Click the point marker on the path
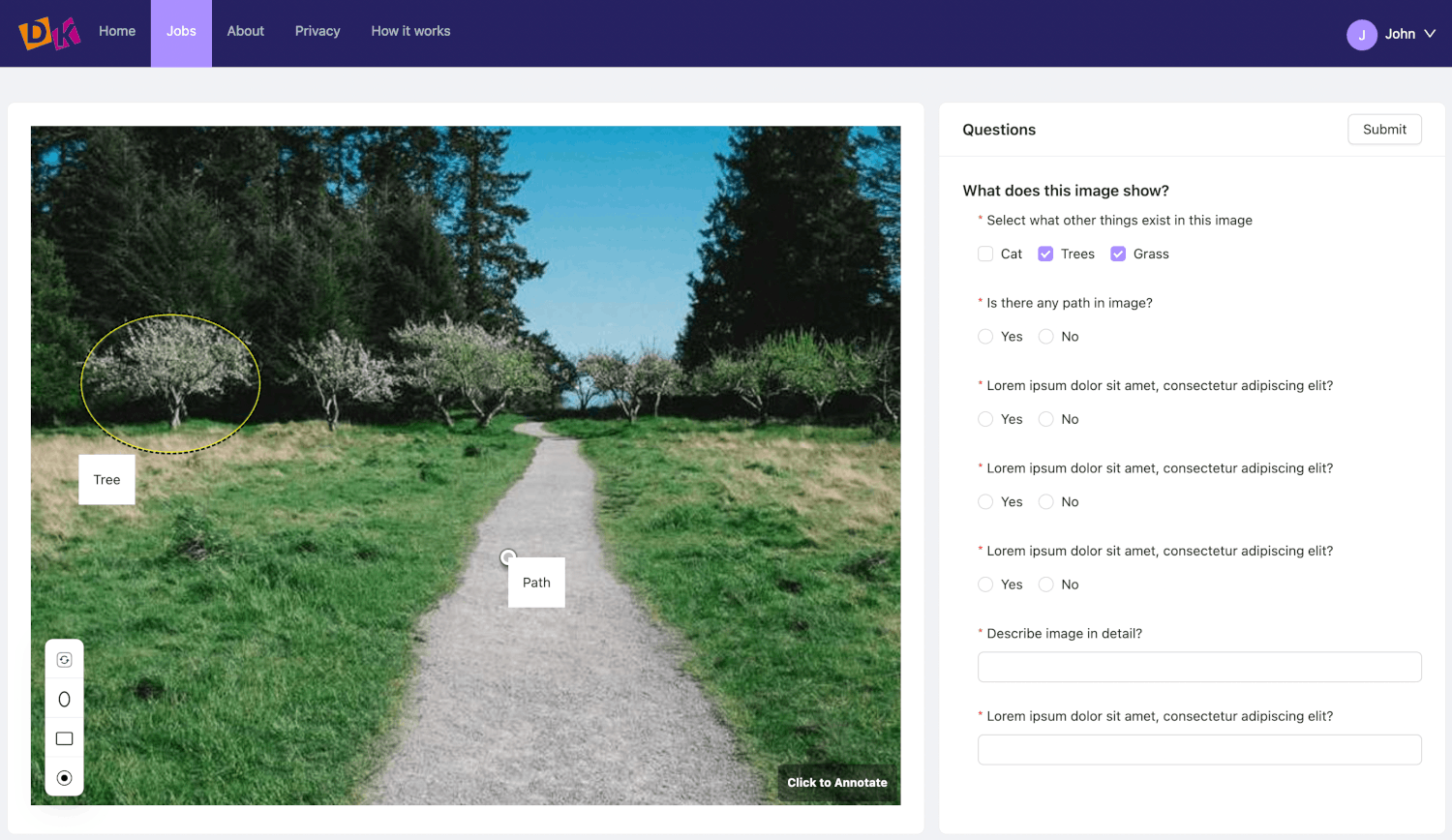 [508, 556]
